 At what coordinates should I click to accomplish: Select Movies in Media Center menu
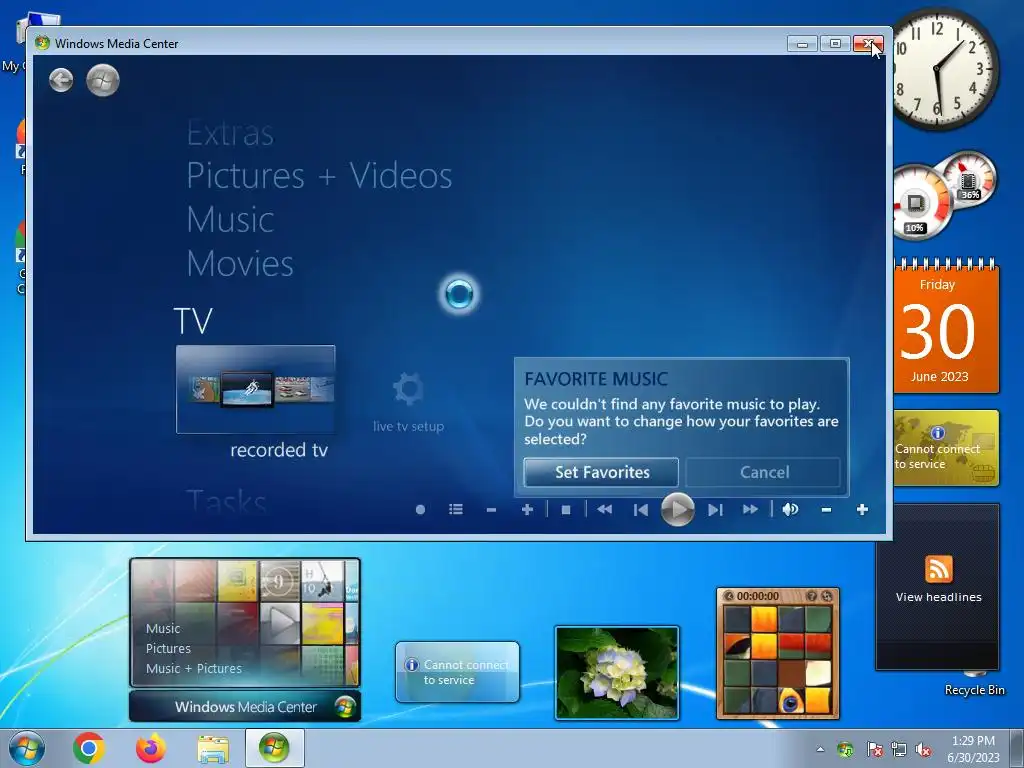coord(240,264)
